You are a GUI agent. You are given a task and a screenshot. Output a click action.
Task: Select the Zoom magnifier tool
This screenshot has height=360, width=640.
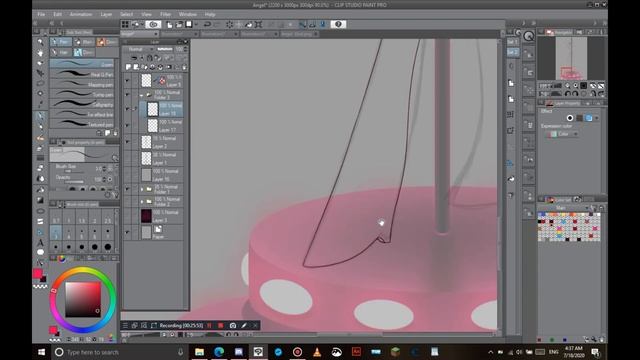click(x=40, y=42)
